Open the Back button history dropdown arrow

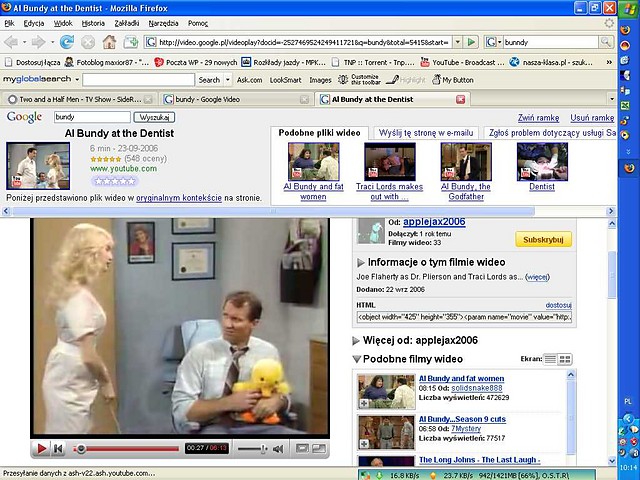[x=24, y=42]
